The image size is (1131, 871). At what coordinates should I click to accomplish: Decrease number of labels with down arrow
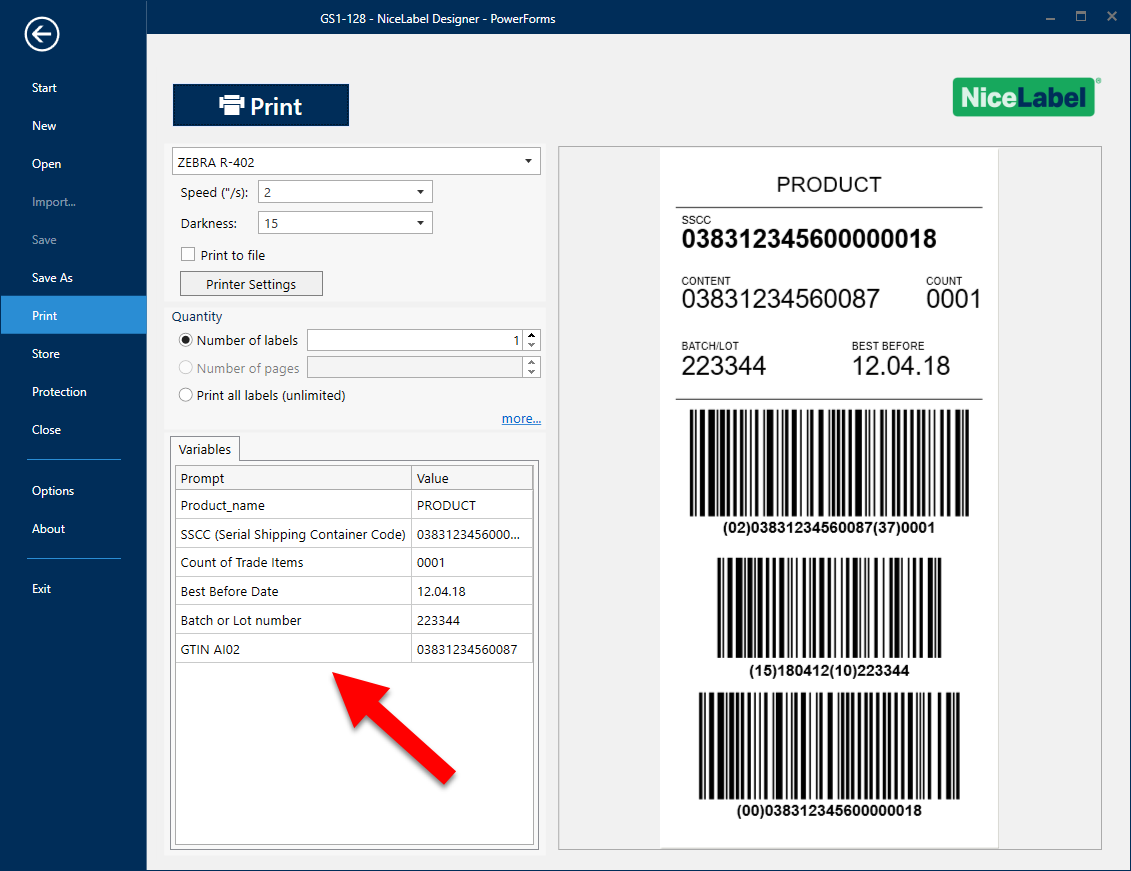(x=532, y=346)
